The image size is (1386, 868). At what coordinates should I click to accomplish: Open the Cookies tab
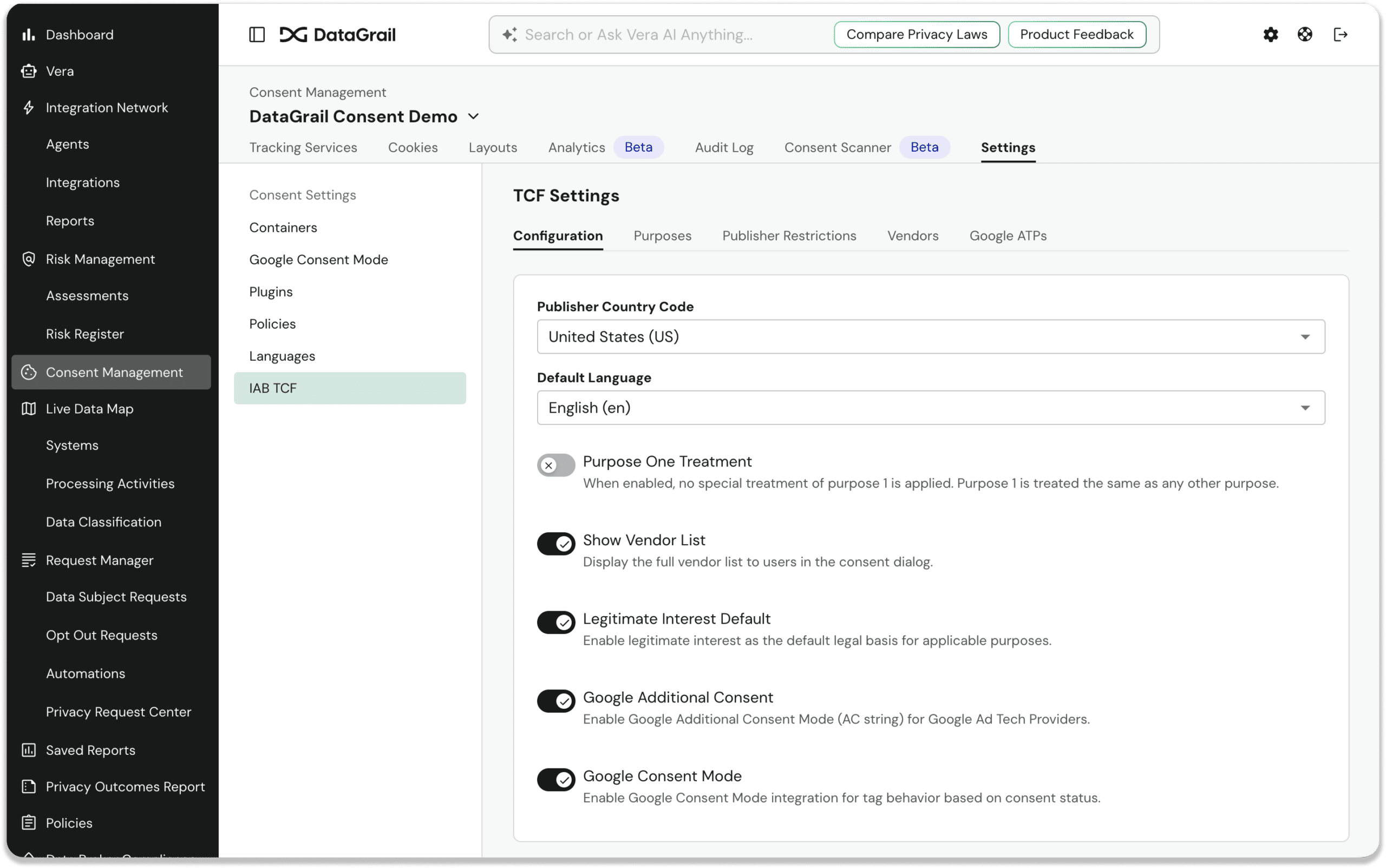(x=413, y=147)
